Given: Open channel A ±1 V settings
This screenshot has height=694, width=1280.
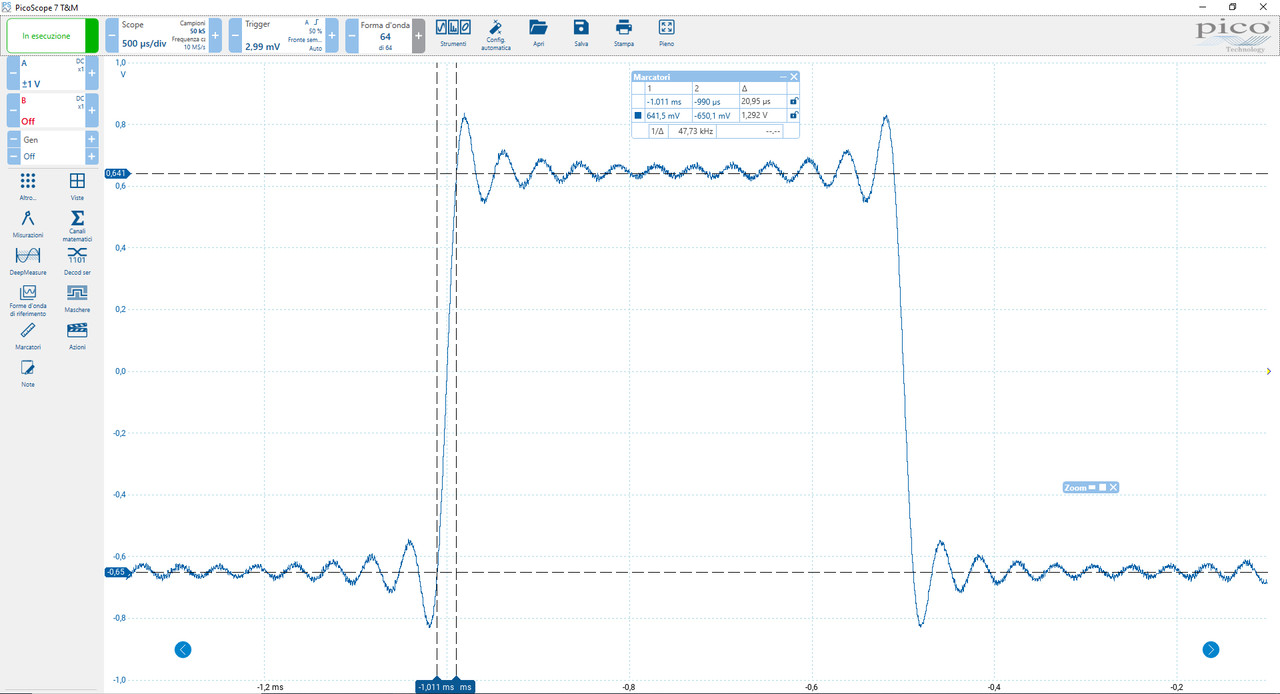Looking at the screenshot, I should 53,73.
